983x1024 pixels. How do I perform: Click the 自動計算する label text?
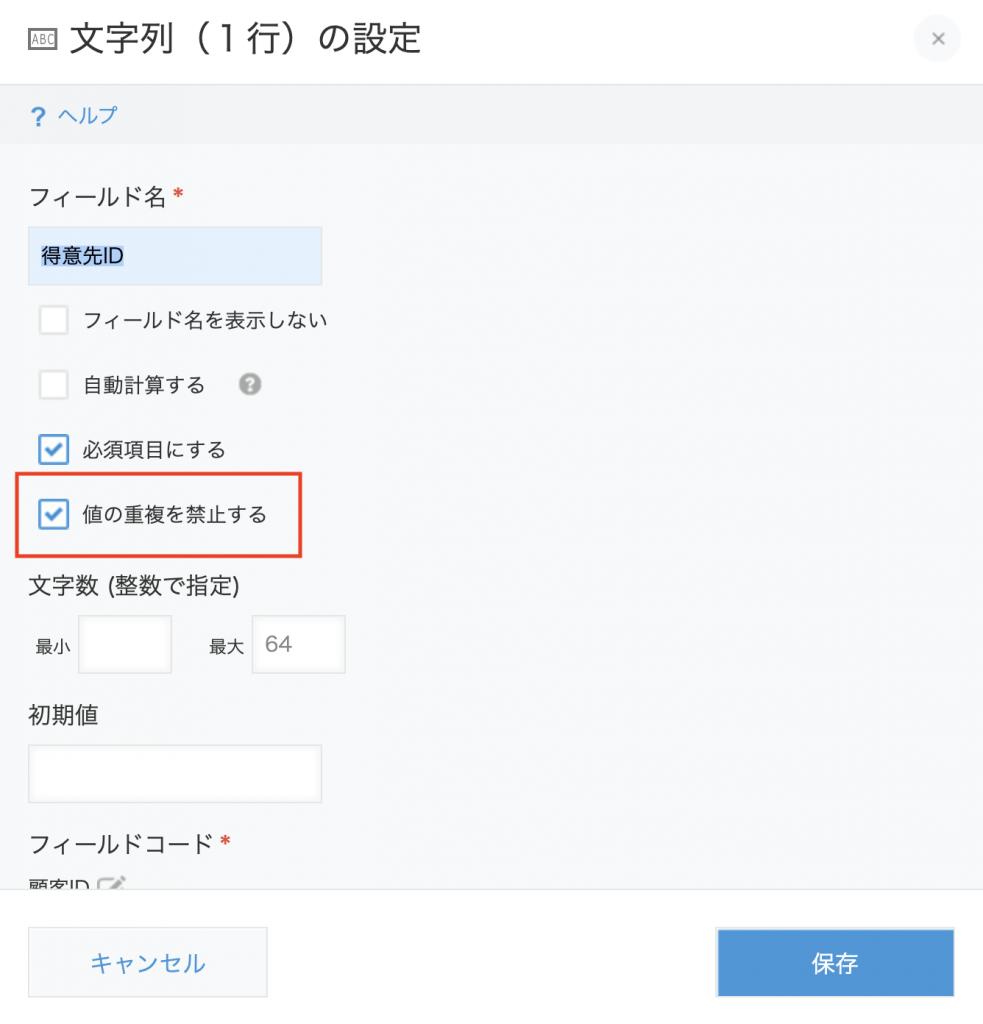pos(144,385)
